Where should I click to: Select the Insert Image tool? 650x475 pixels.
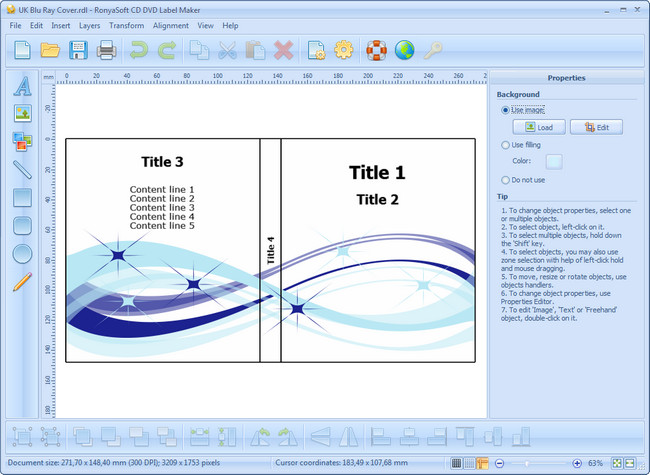[x=22, y=114]
